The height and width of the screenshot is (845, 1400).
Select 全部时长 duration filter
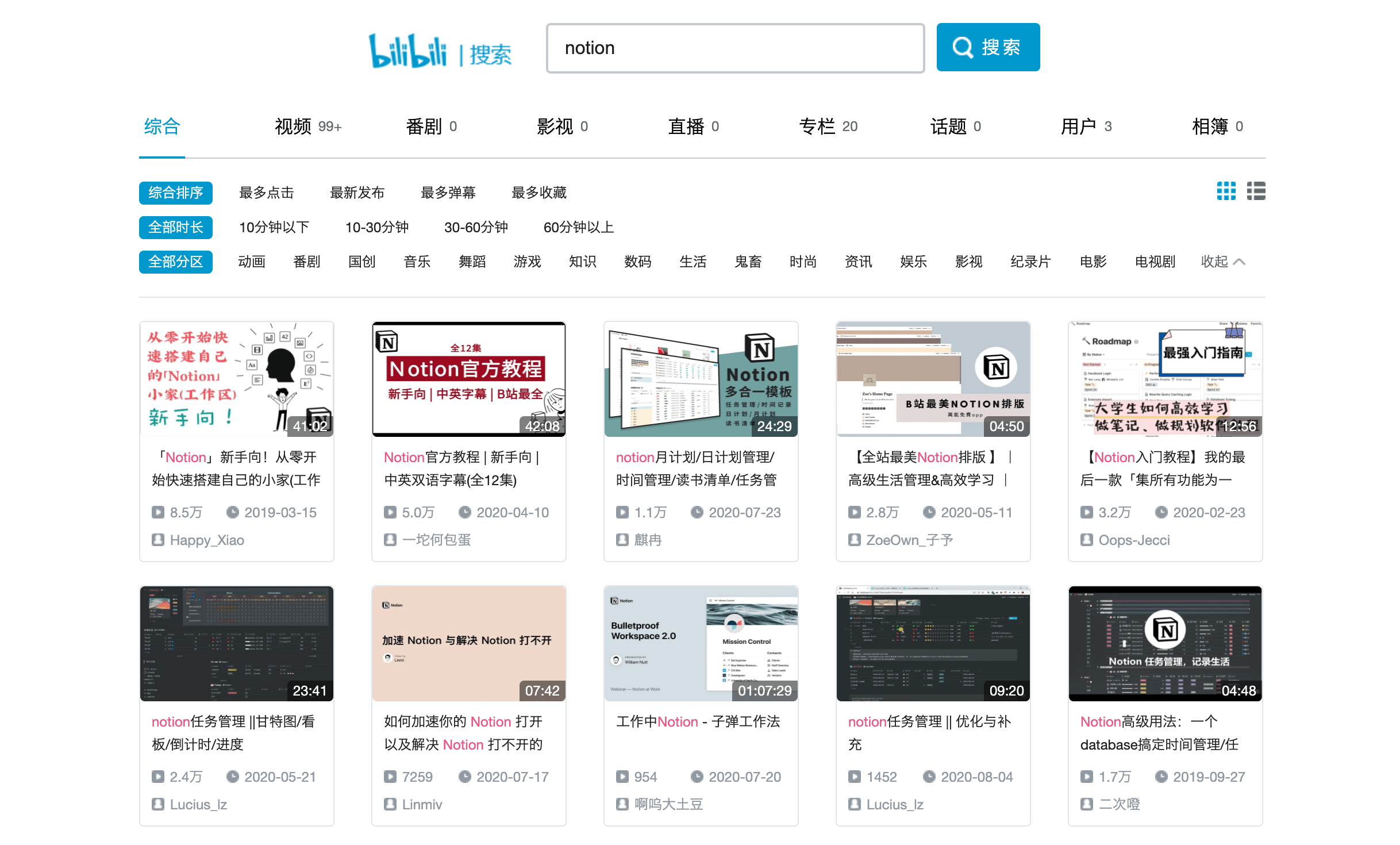pos(176,228)
